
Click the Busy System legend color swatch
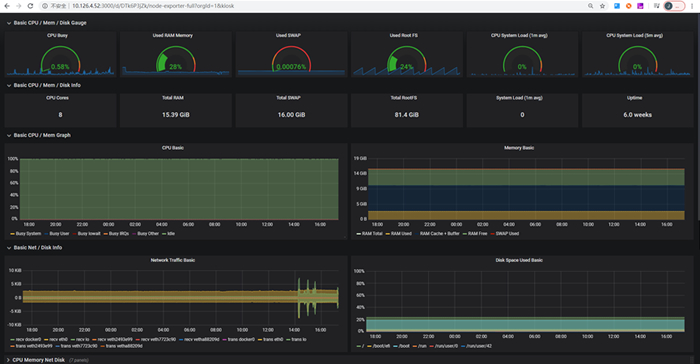point(12,234)
